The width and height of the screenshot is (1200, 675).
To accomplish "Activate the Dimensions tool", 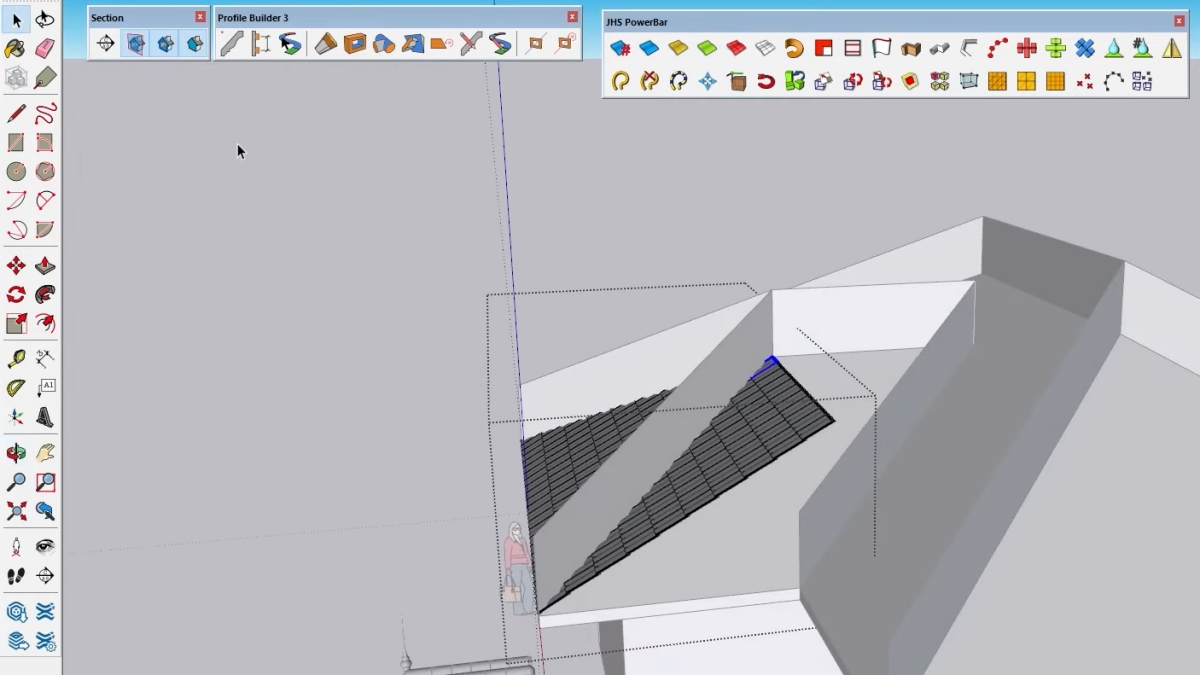I will tap(45, 358).
